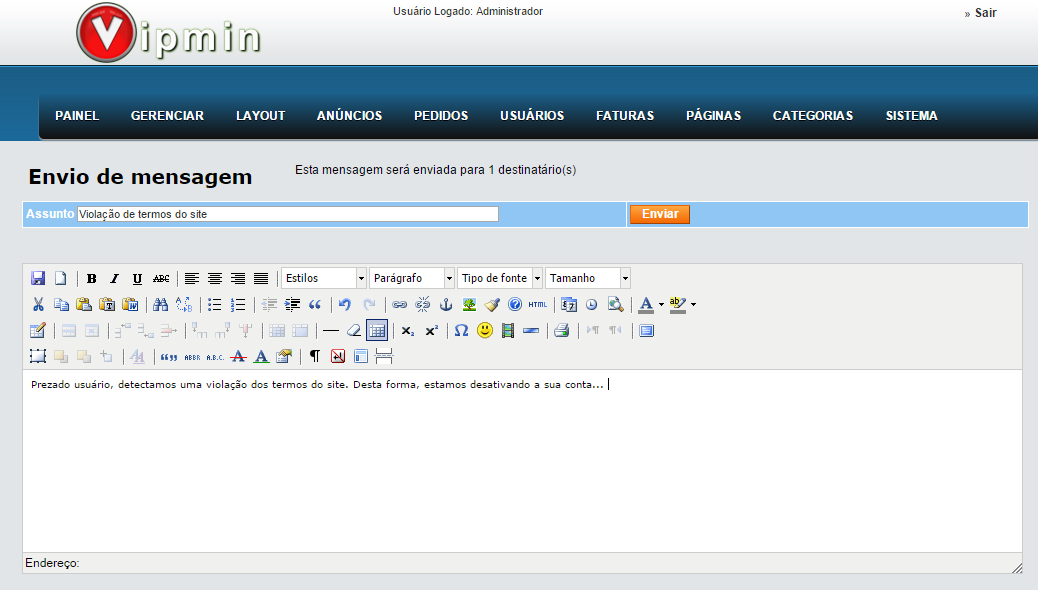Open the GERENCIAR menu
The image size is (1038, 590).
167,116
